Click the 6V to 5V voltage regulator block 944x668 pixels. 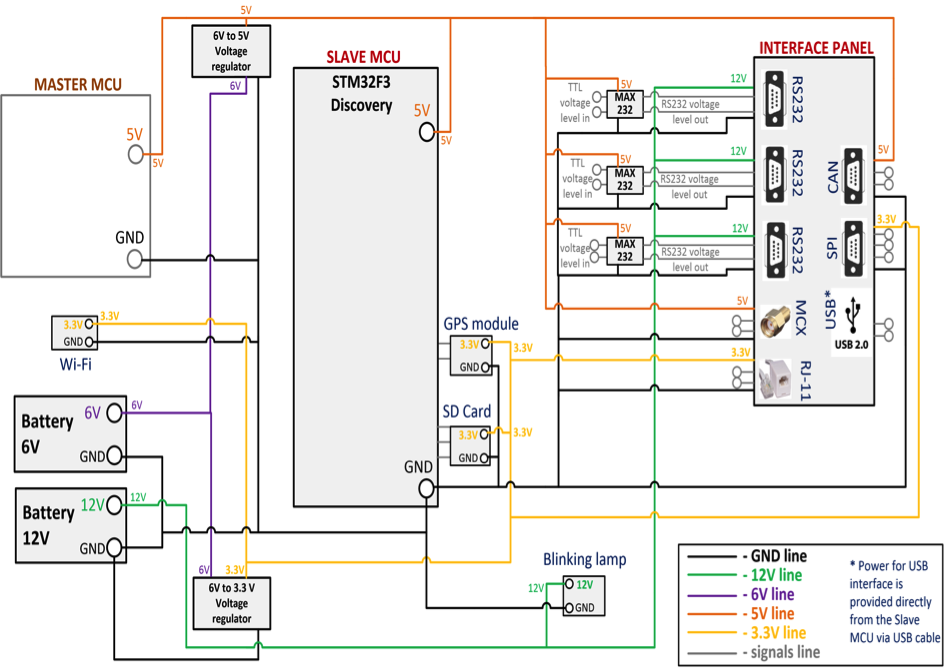pyautogui.click(x=231, y=51)
